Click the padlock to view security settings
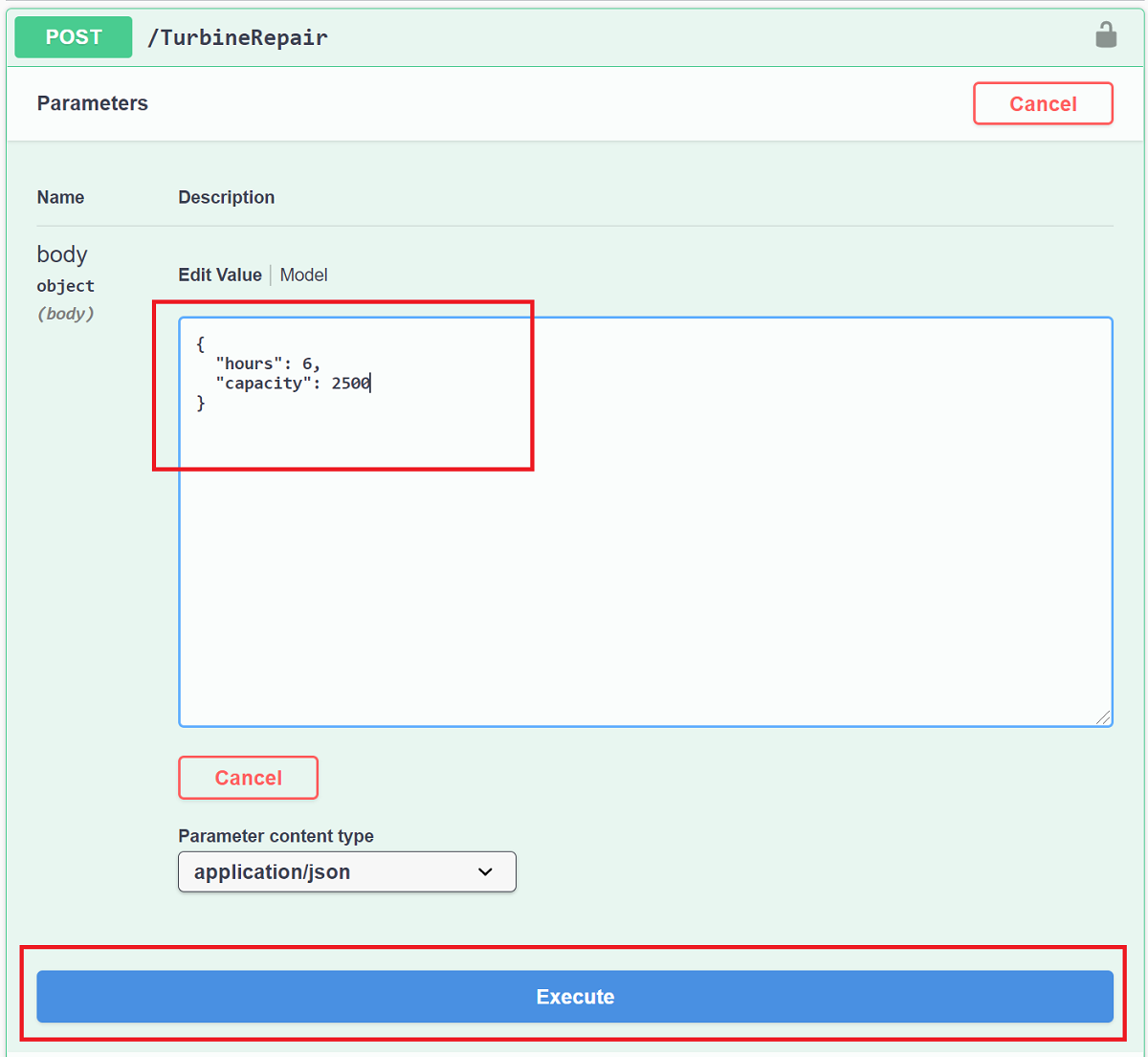The width and height of the screenshot is (1148, 1057). pos(1106,35)
